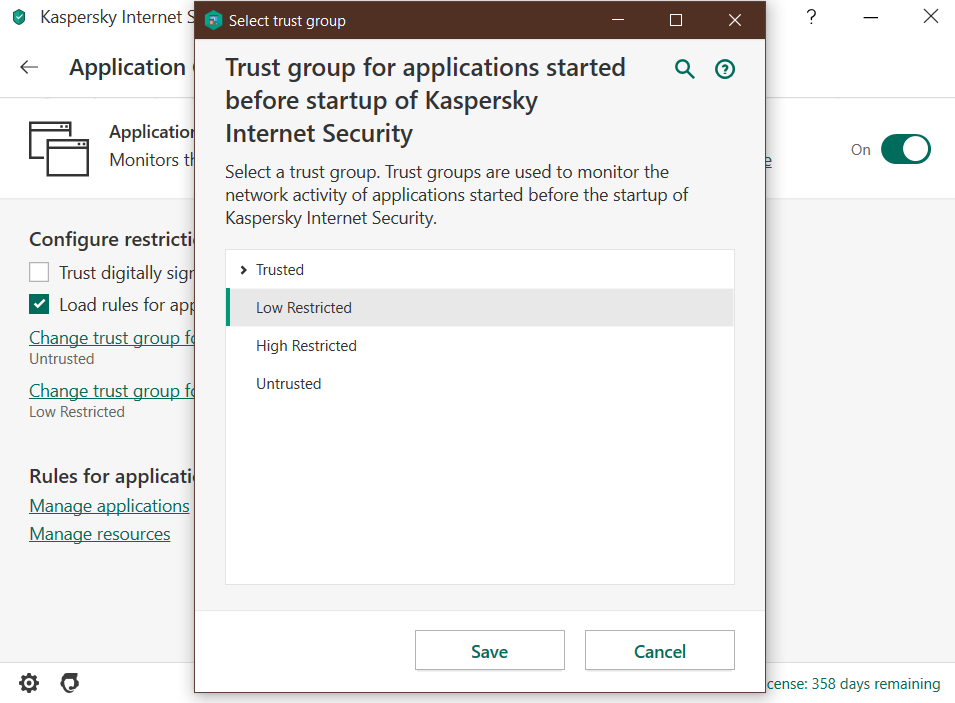The image size is (955, 703).
Task: Click the Cancel button
Action: tap(659, 651)
